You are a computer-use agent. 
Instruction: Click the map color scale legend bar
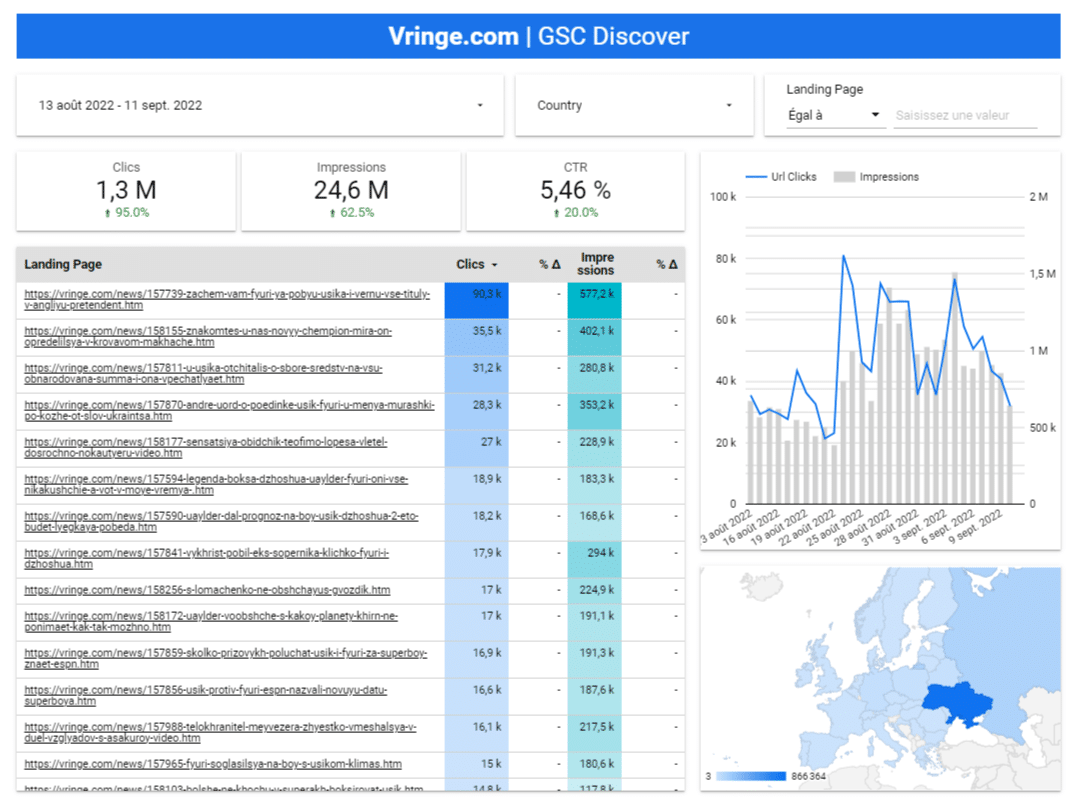751,776
